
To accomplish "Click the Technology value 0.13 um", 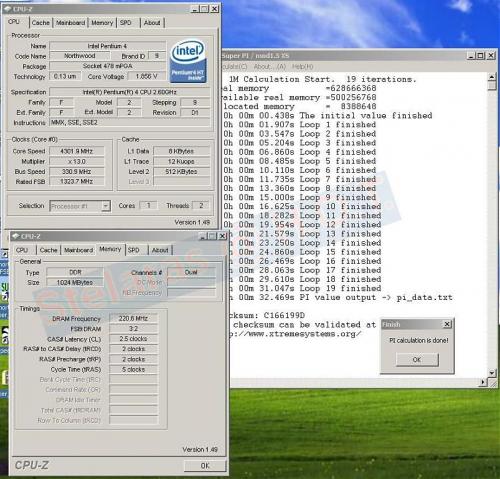I will (x=65, y=76).
